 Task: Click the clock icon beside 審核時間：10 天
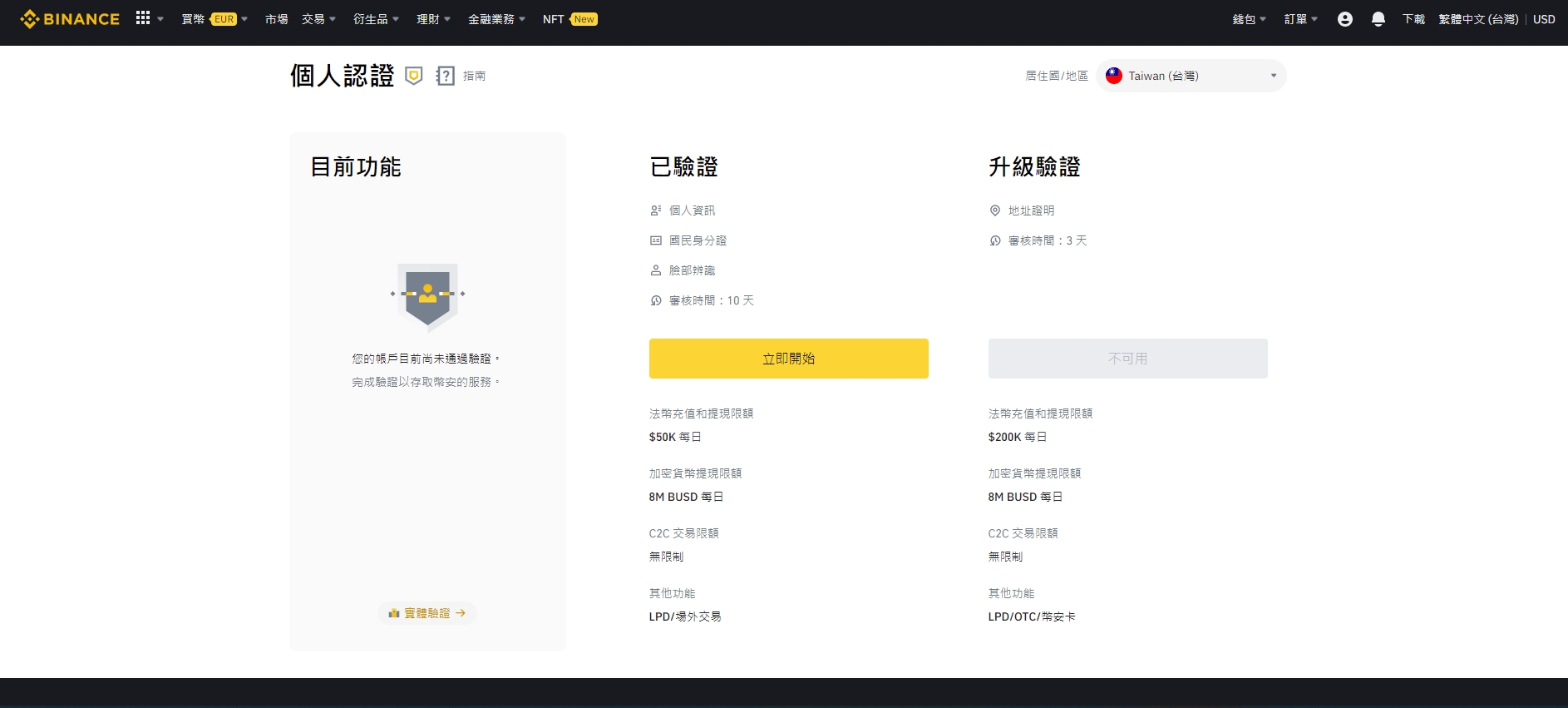point(656,300)
